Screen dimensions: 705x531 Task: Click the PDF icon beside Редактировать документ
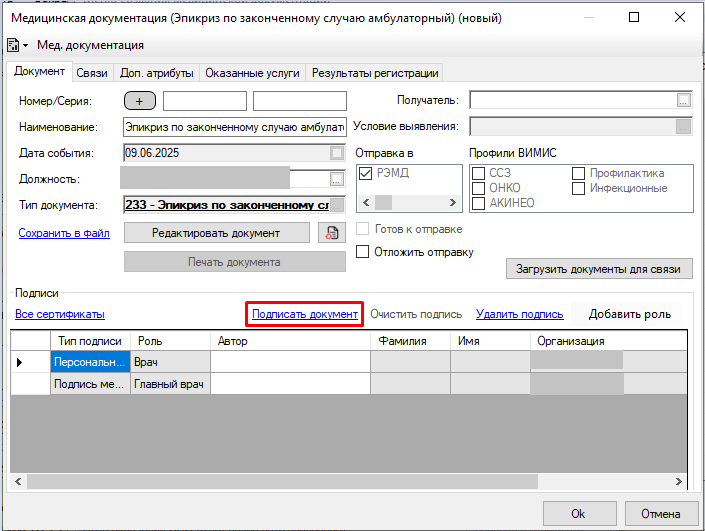pos(330,232)
